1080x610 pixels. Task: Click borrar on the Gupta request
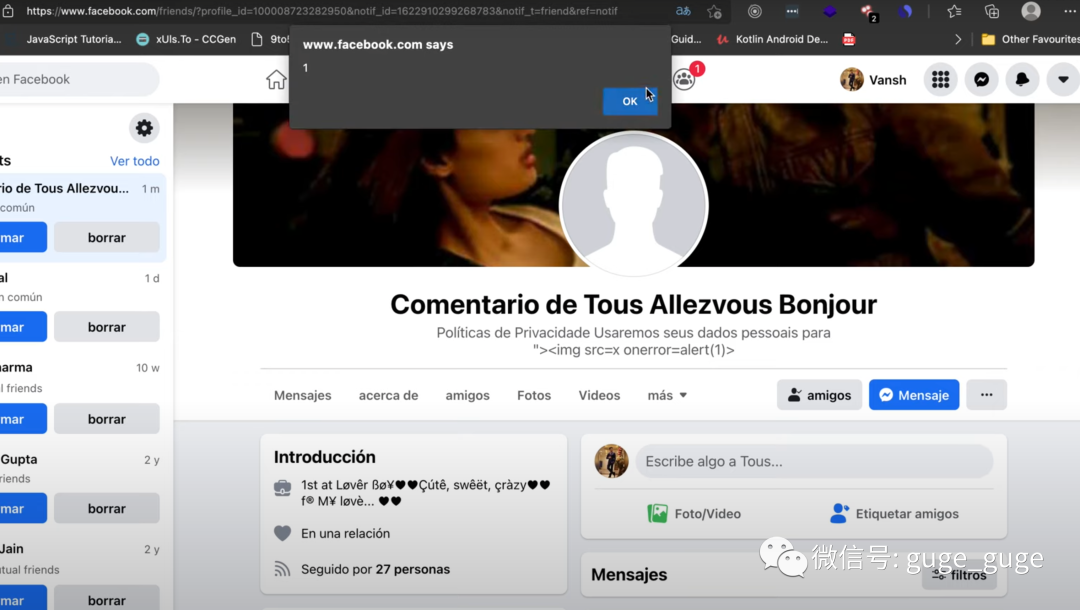107,509
